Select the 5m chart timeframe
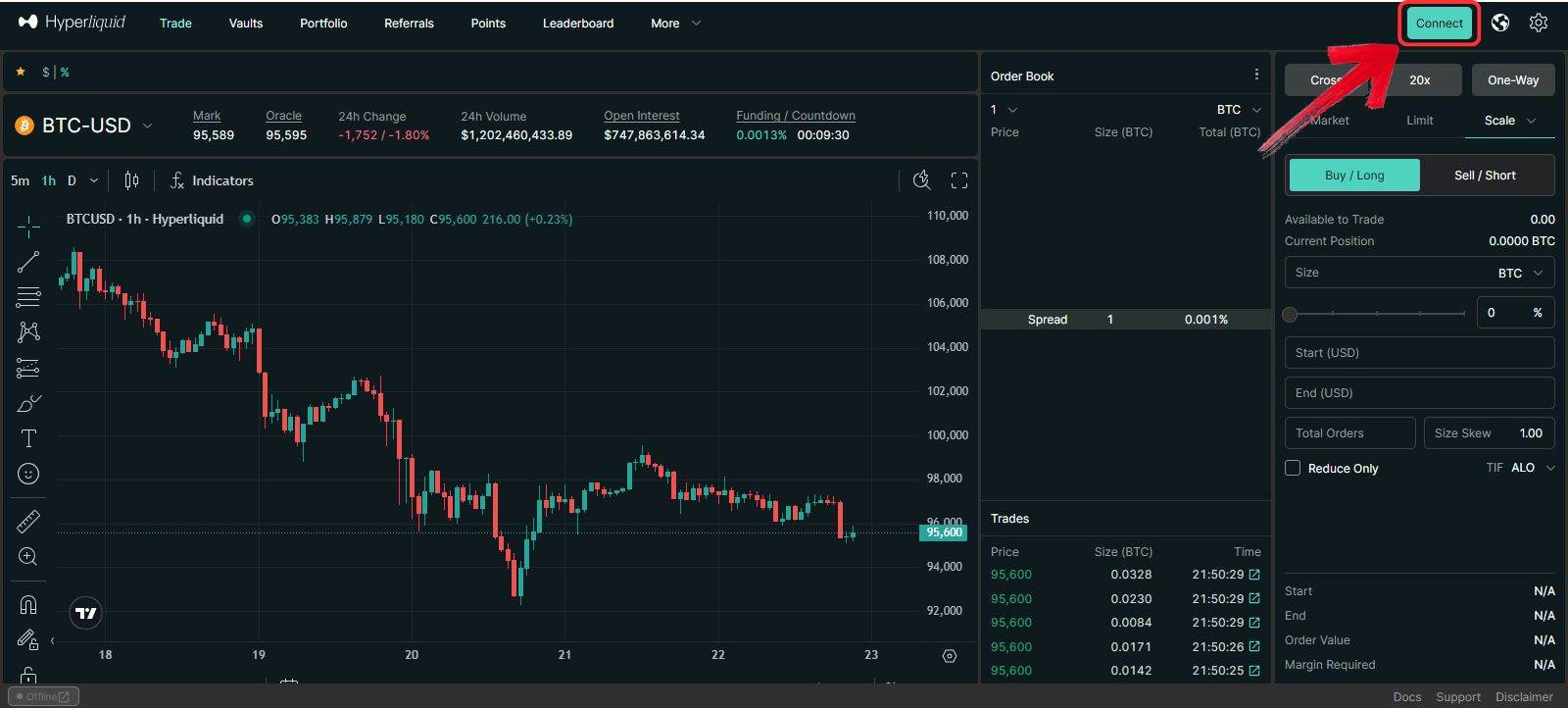 tap(20, 180)
